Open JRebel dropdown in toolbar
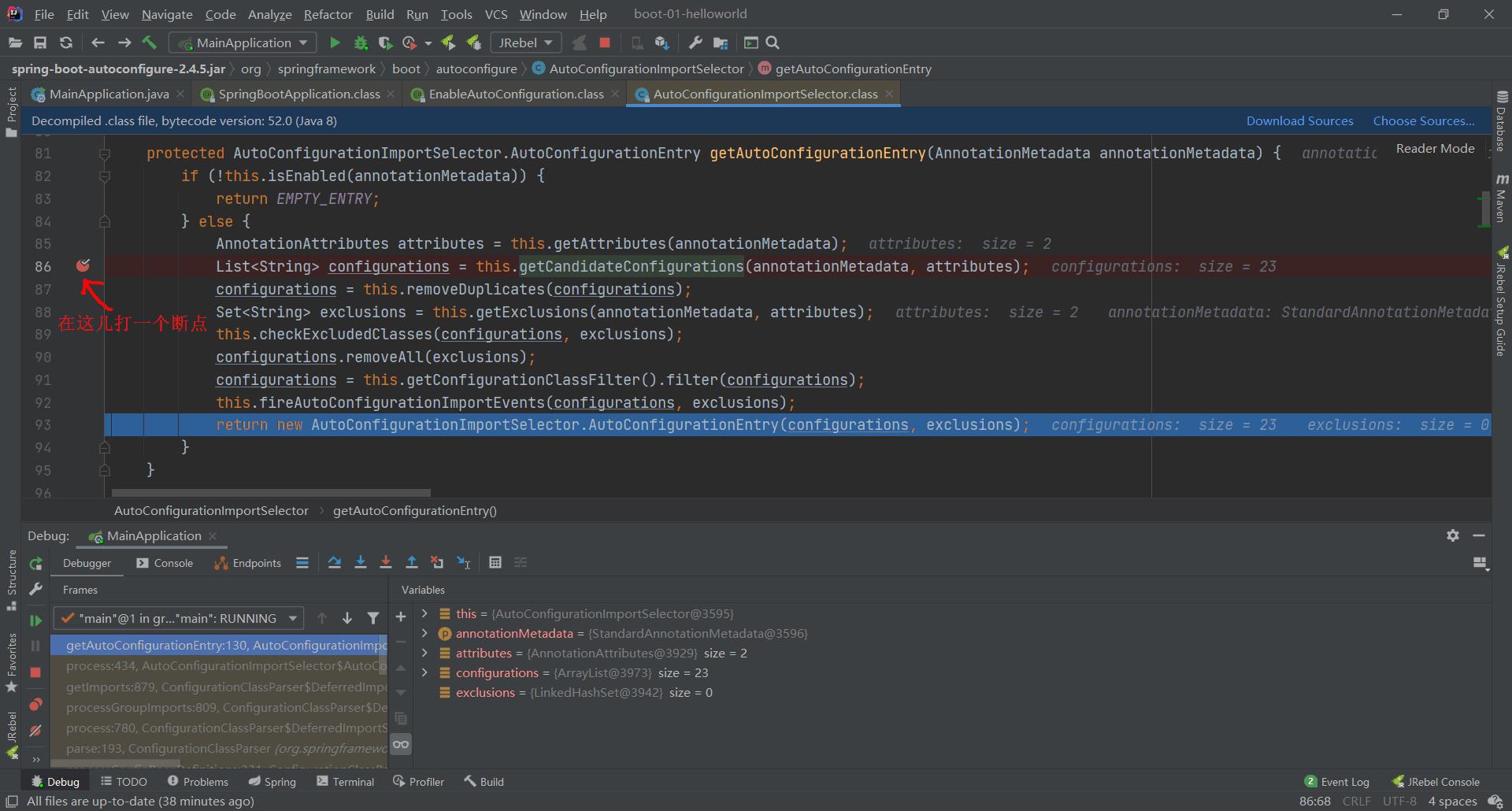 tap(525, 43)
